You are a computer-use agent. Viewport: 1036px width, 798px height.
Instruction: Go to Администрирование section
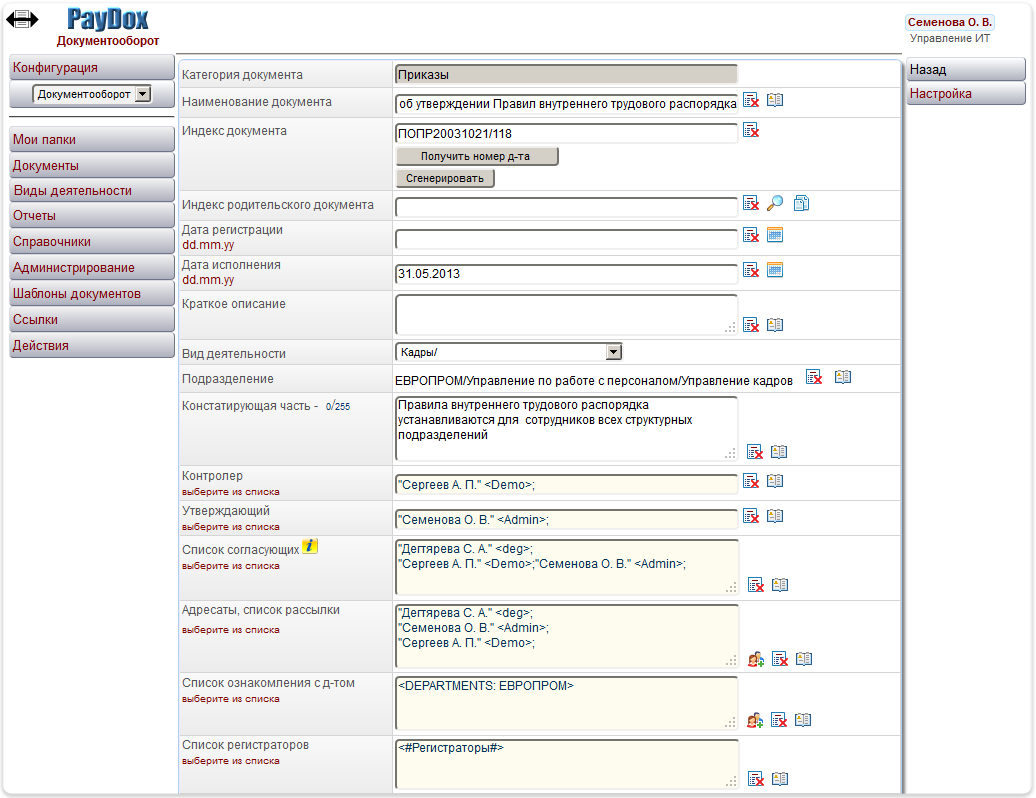pyautogui.click(x=91, y=268)
